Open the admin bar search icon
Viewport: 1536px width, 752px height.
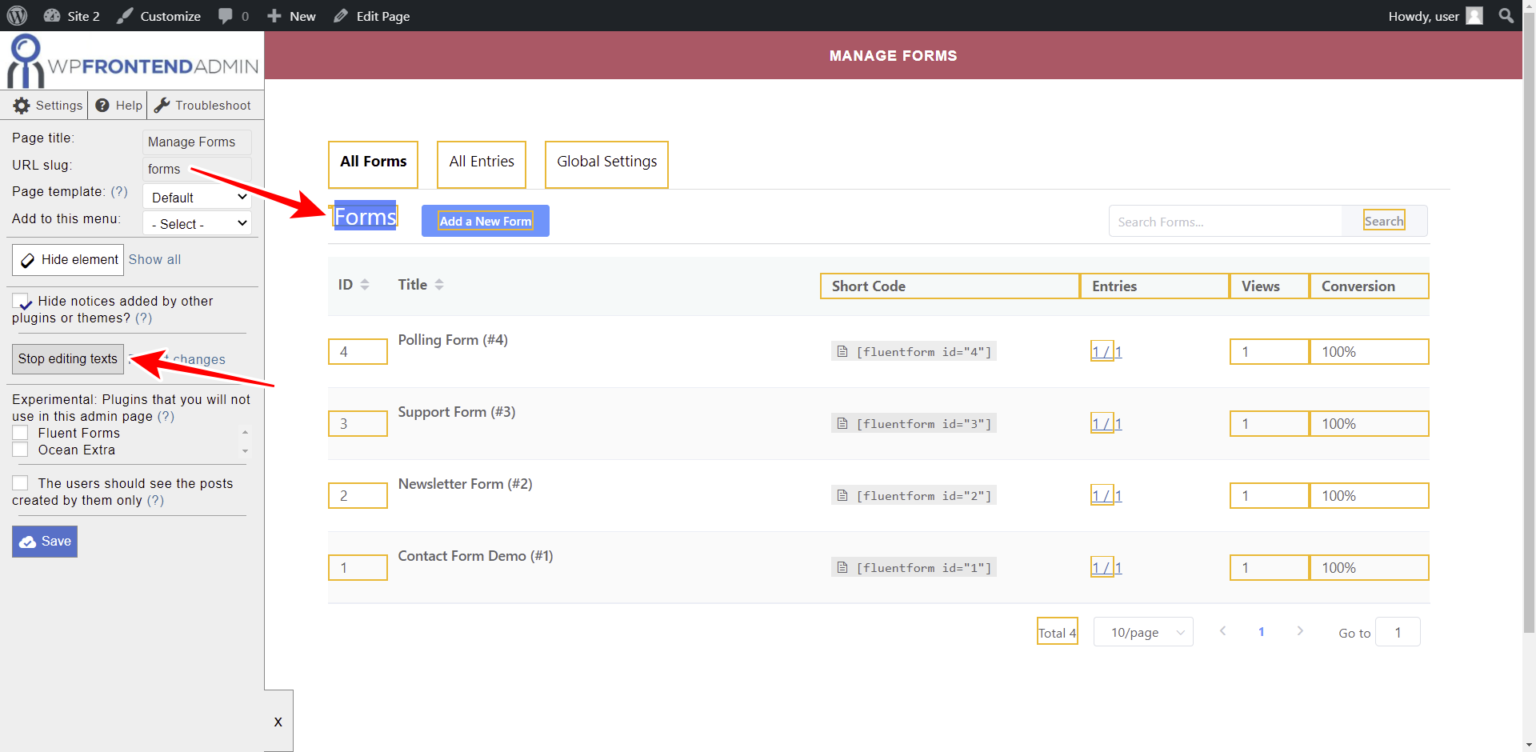pos(1506,15)
